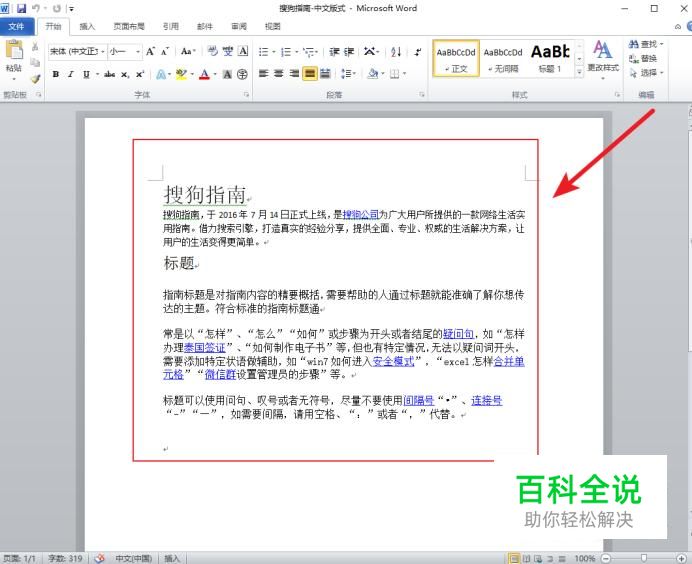Open the File (文件) tab
Image resolution: width=692 pixels, height=564 pixels.
(x=16, y=26)
